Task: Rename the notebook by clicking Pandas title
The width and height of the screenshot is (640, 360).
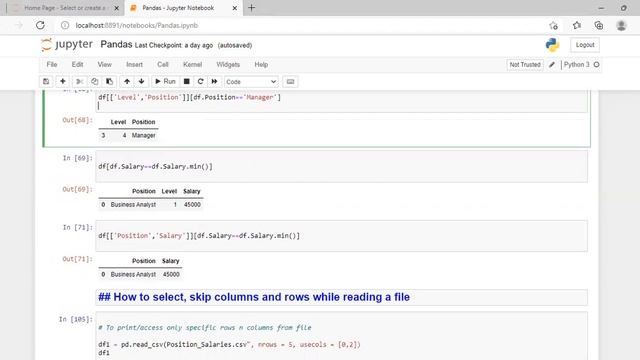Action: 116,44
